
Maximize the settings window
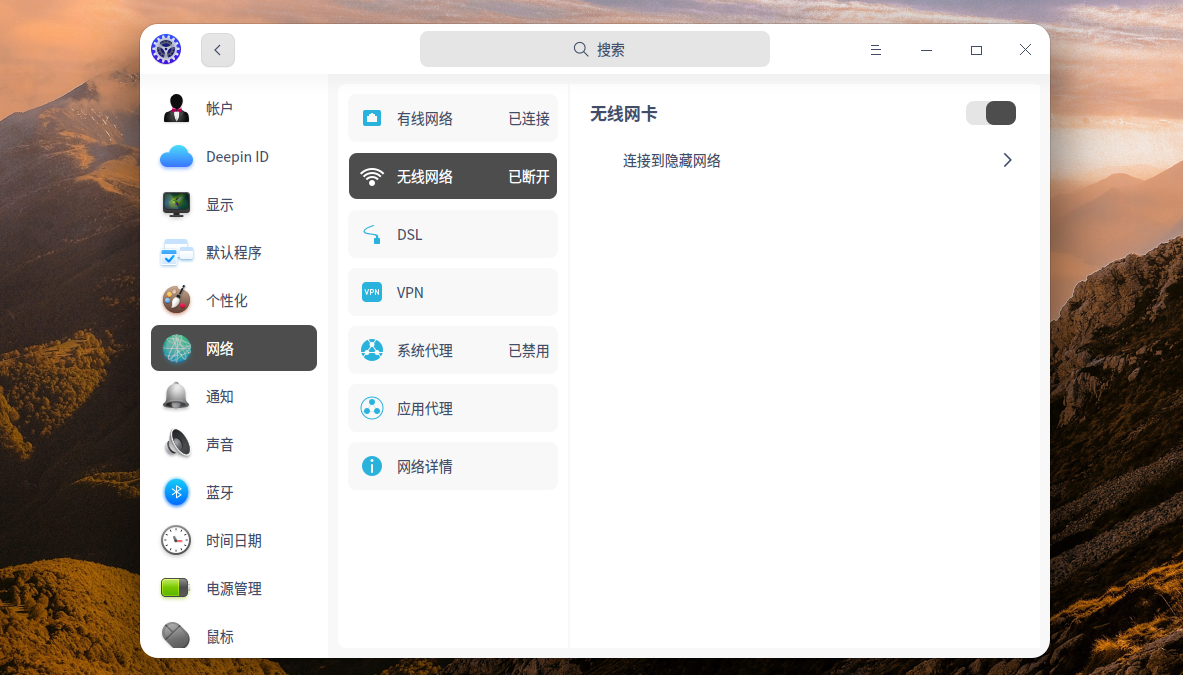click(976, 50)
